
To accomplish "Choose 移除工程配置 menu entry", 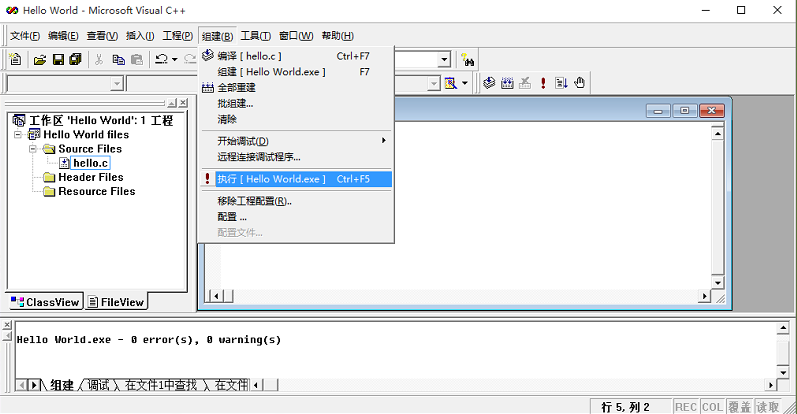I will click(296, 201).
